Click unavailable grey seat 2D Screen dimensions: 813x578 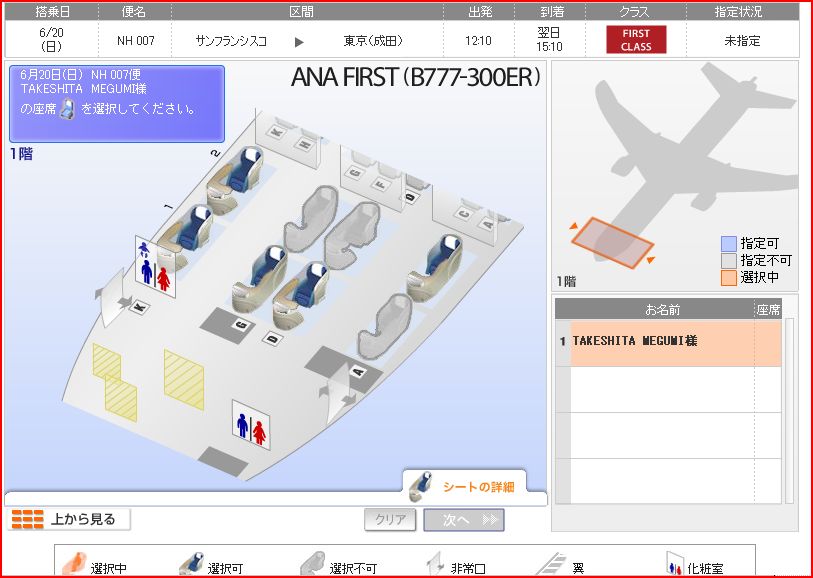(353, 235)
